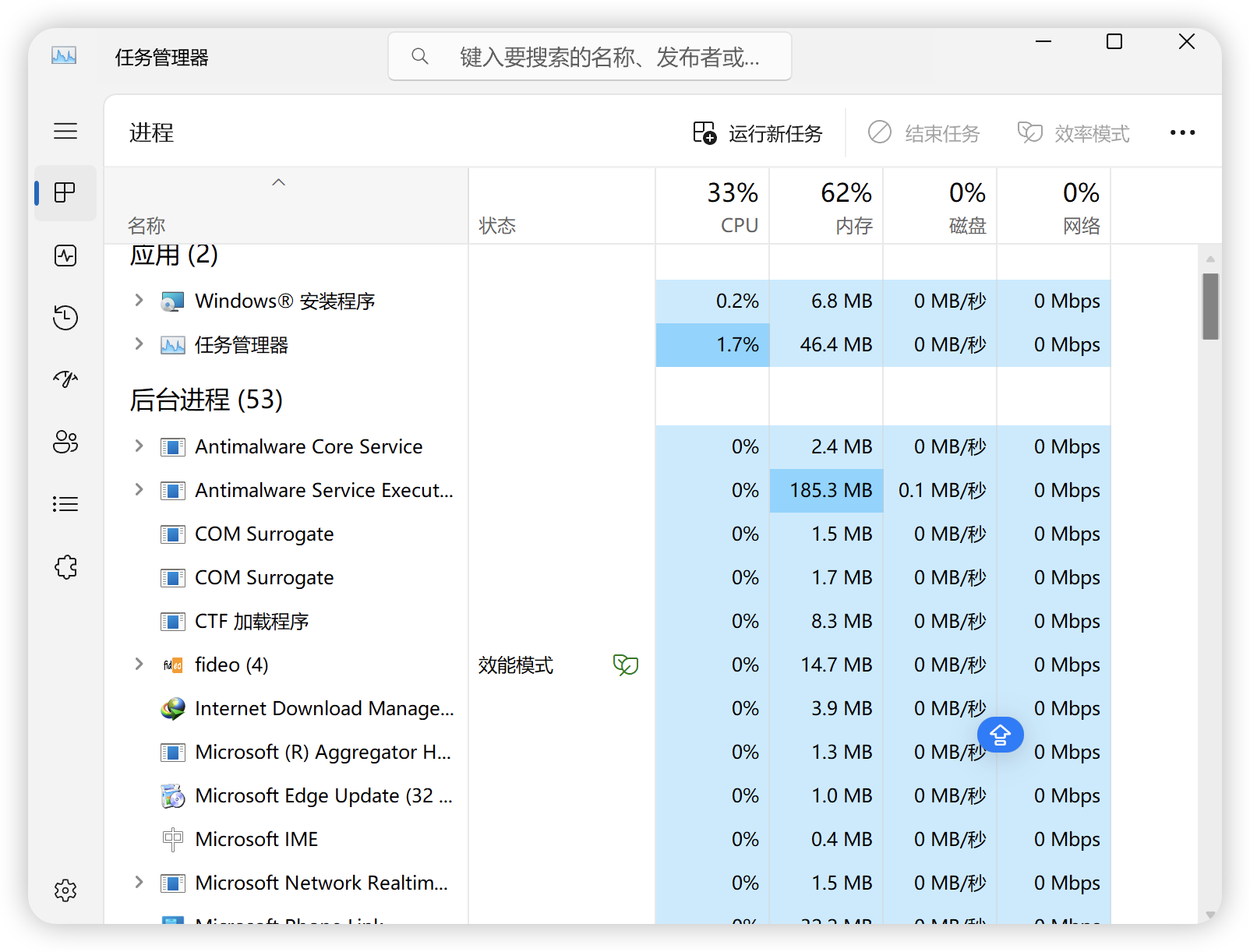The image size is (1250, 952).
Task: Open the Details page list icon
Action: click(65, 504)
